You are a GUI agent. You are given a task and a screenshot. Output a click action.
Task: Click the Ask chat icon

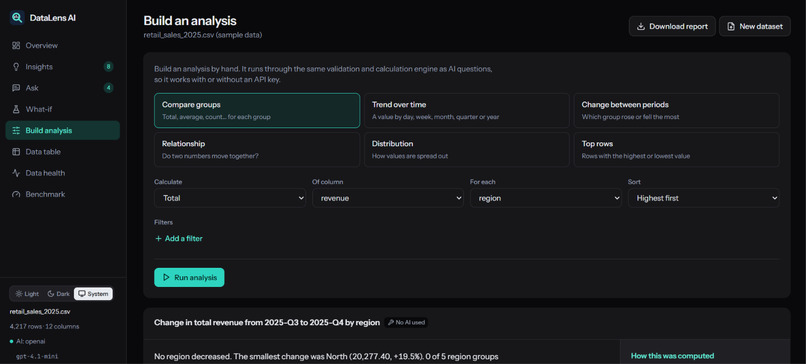pos(16,88)
